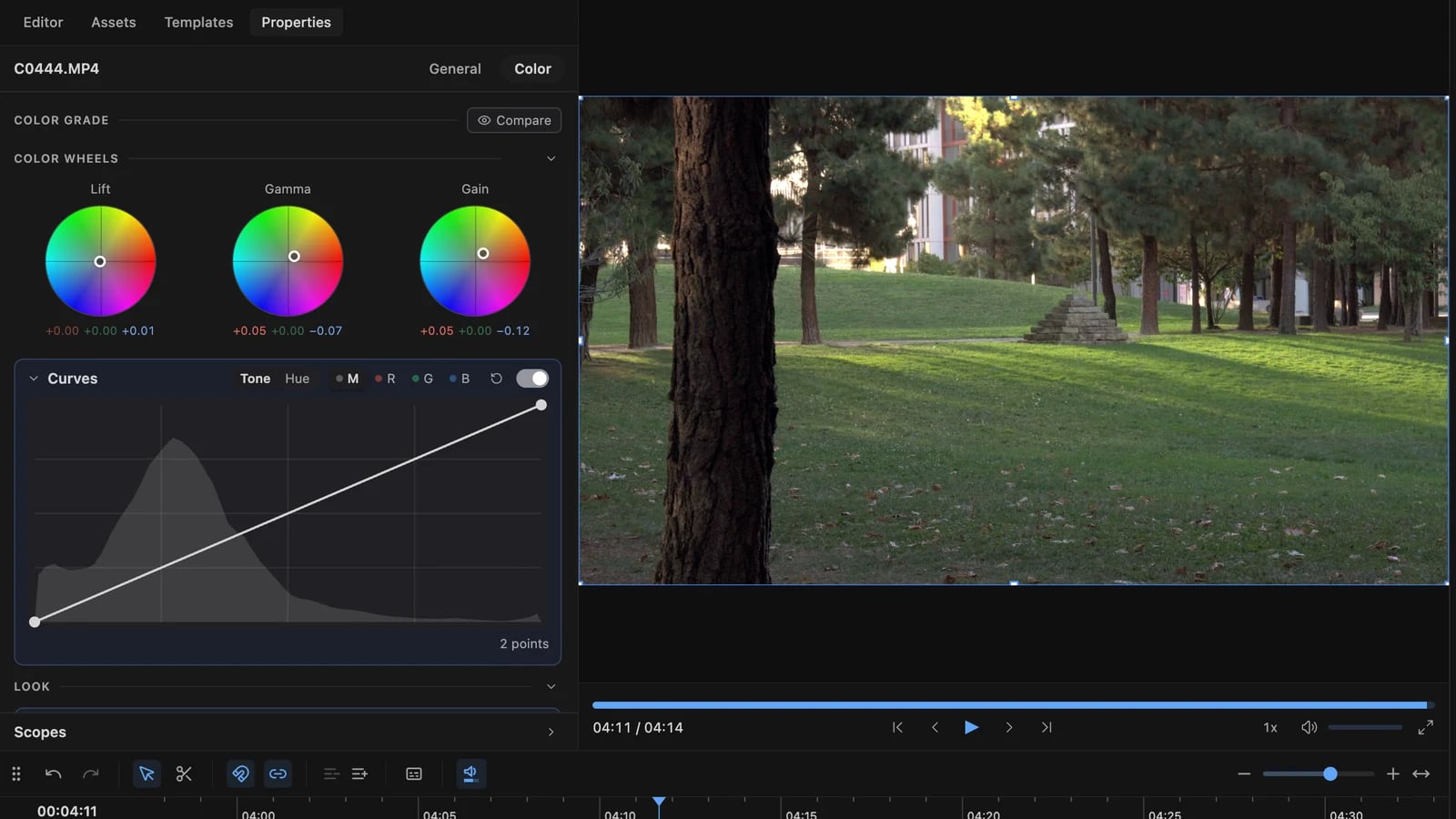The width and height of the screenshot is (1456, 819).
Task: Step back one frame
Action: [x=935, y=727]
